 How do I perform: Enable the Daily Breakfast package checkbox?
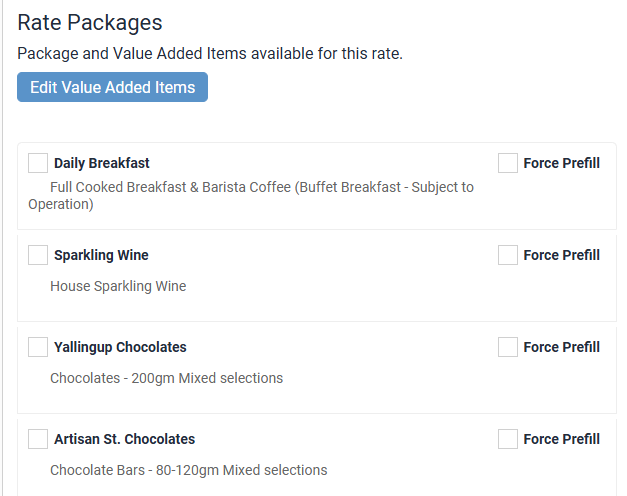[x=38, y=163]
